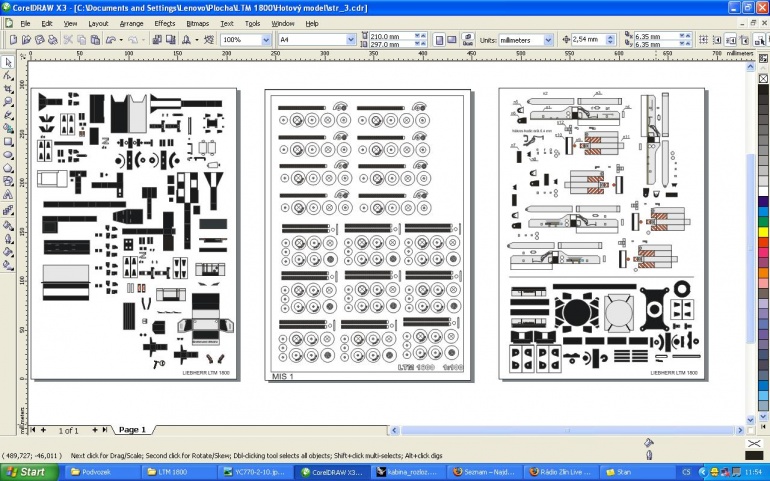
Task: Open the File menu
Action: pos(25,23)
